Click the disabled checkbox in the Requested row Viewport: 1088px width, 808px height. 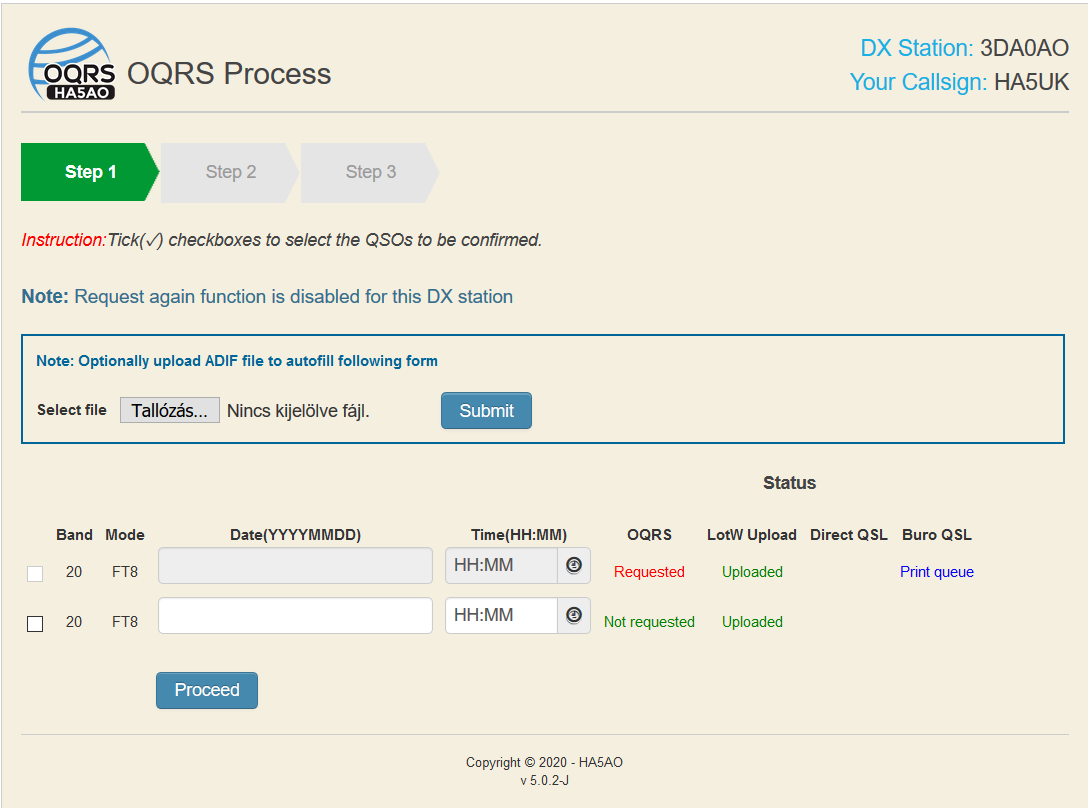tap(35, 573)
